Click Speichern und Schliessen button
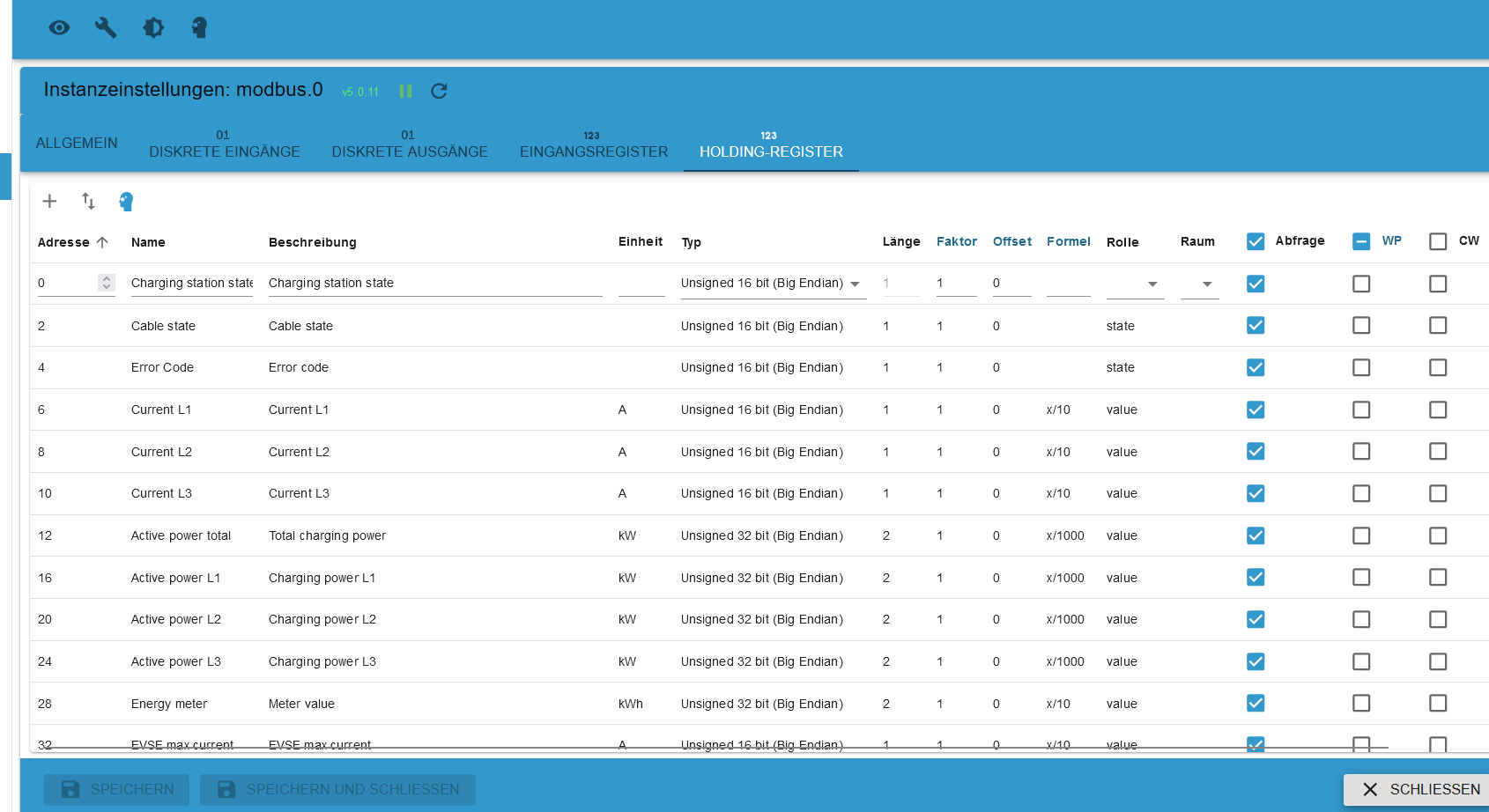This screenshot has height=812, width=1489. point(337,789)
